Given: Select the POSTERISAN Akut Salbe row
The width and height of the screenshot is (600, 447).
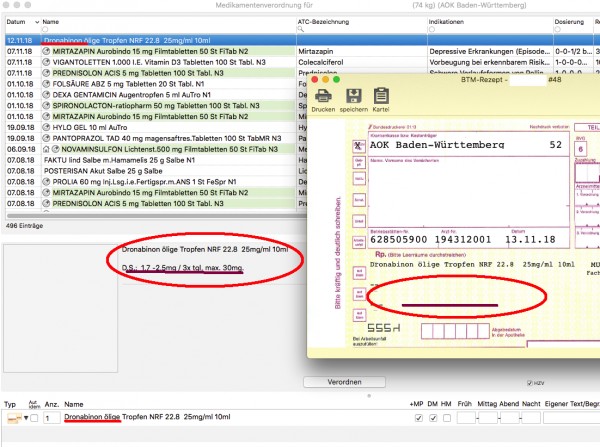Looking at the screenshot, I should click(156, 171).
